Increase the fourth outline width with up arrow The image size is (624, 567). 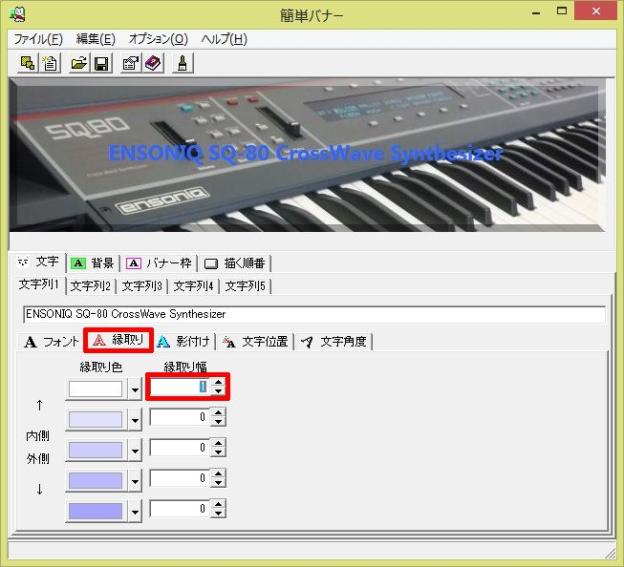click(218, 473)
